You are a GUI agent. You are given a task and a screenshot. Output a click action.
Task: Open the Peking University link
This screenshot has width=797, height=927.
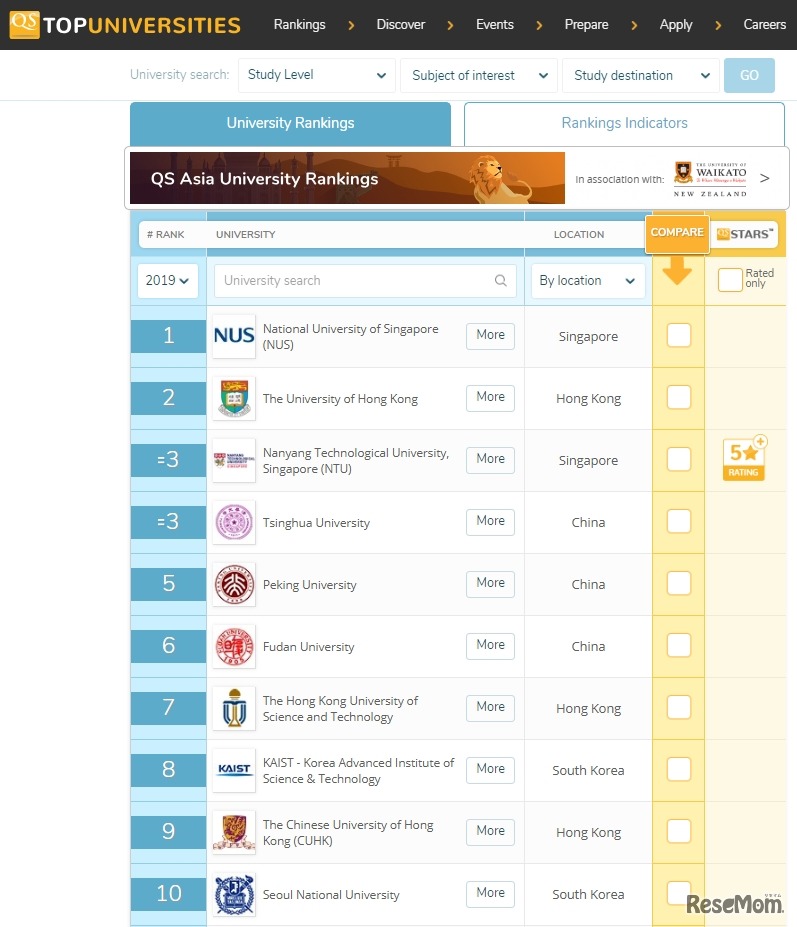(309, 585)
